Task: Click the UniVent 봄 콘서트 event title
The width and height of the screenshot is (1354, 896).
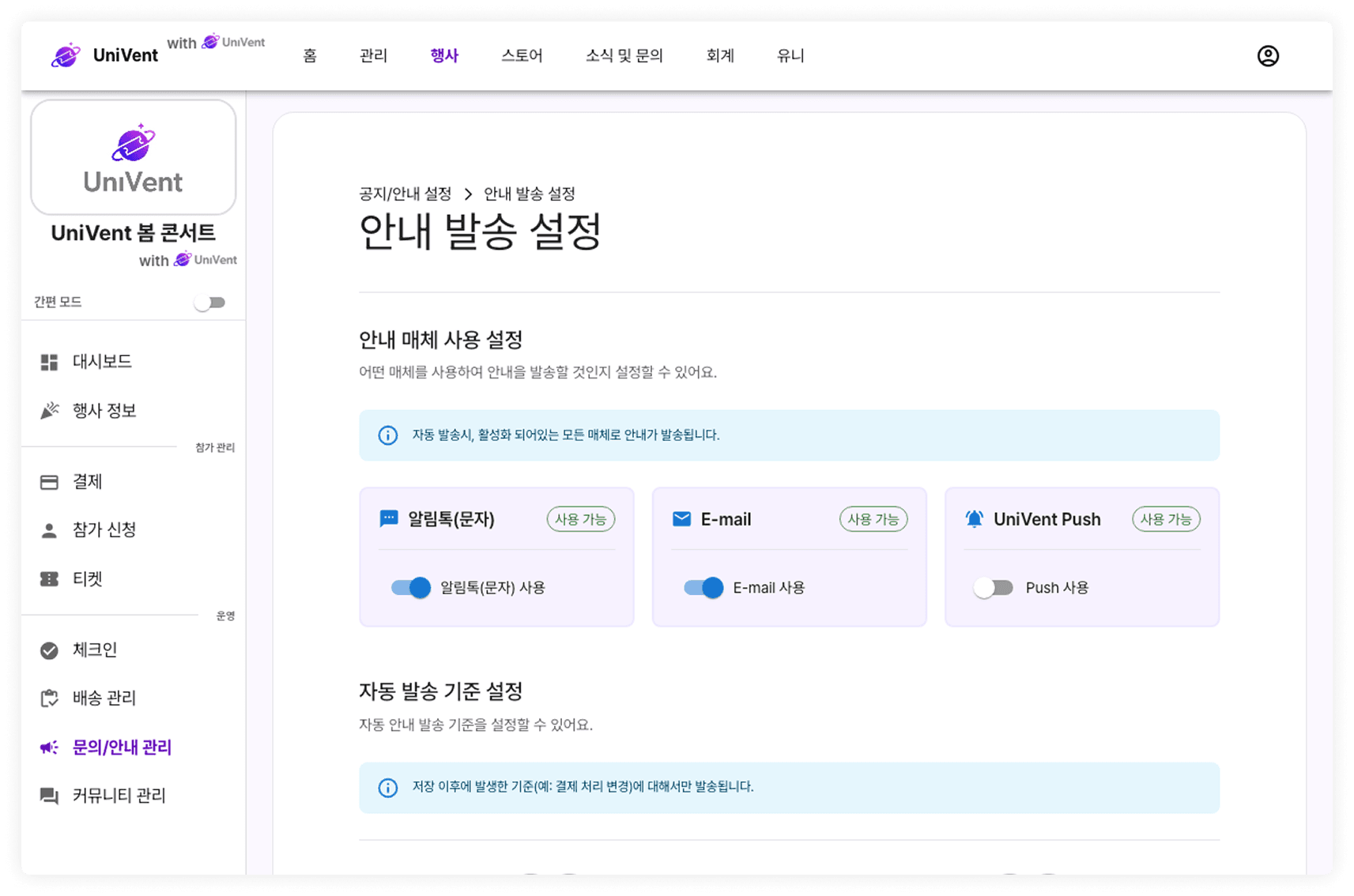Action: [x=134, y=233]
